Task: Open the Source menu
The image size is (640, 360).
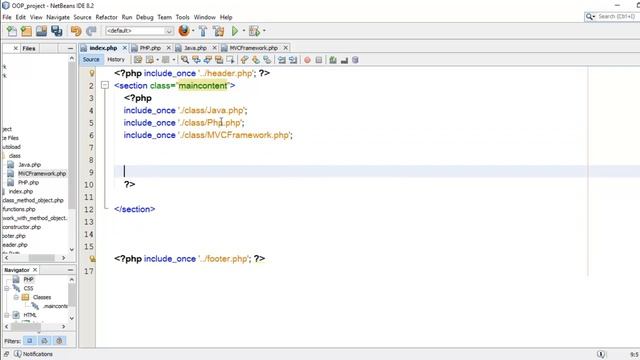Action: [x=82, y=17]
